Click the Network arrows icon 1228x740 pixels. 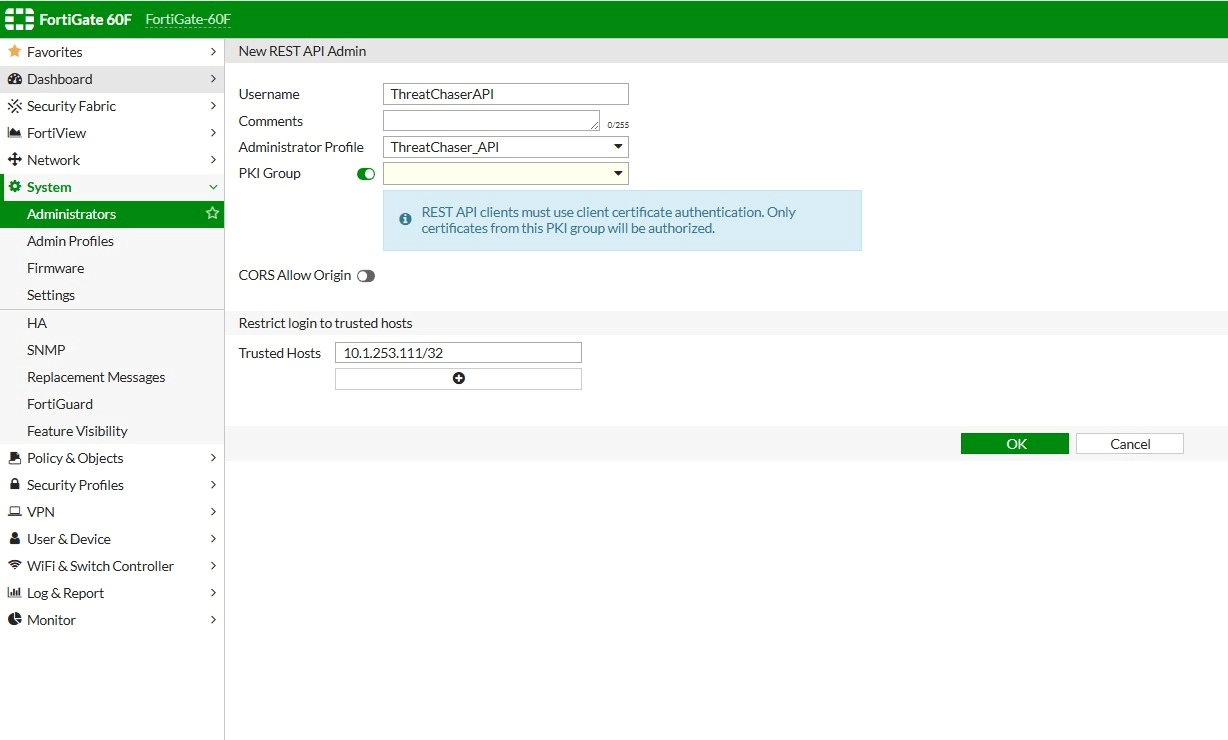coord(14,160)
